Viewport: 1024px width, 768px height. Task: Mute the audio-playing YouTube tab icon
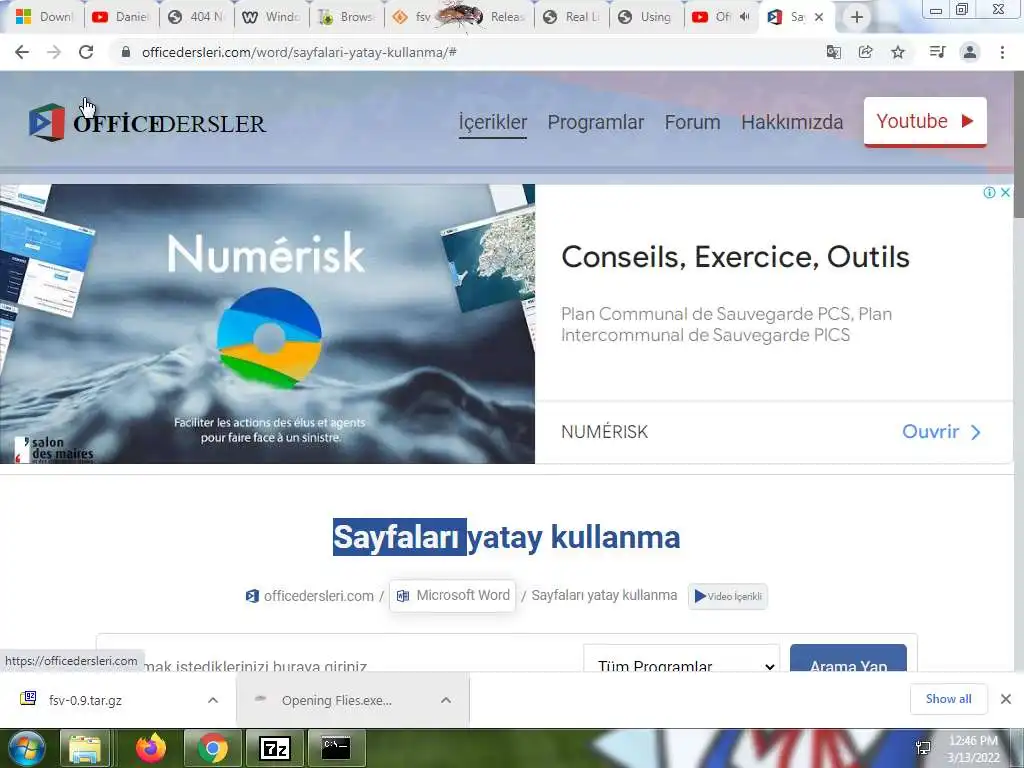744,17
